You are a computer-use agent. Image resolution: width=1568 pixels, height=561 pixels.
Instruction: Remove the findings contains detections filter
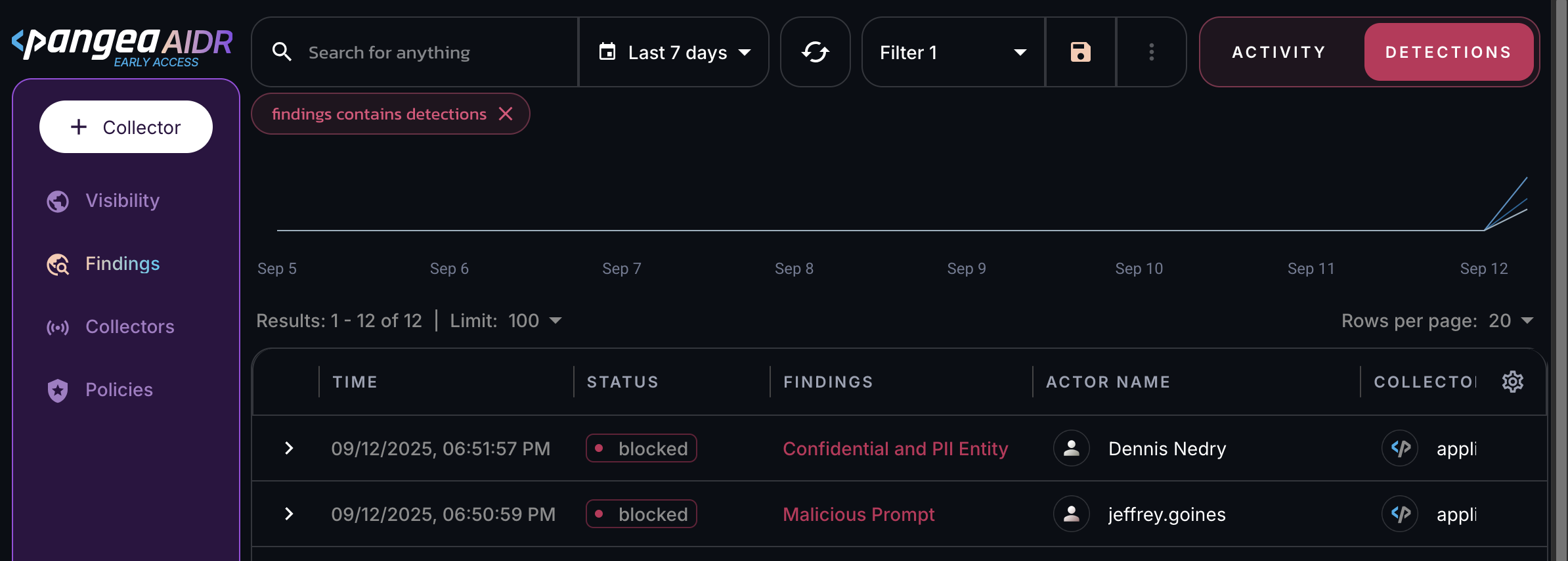click(x=506, y=114)
